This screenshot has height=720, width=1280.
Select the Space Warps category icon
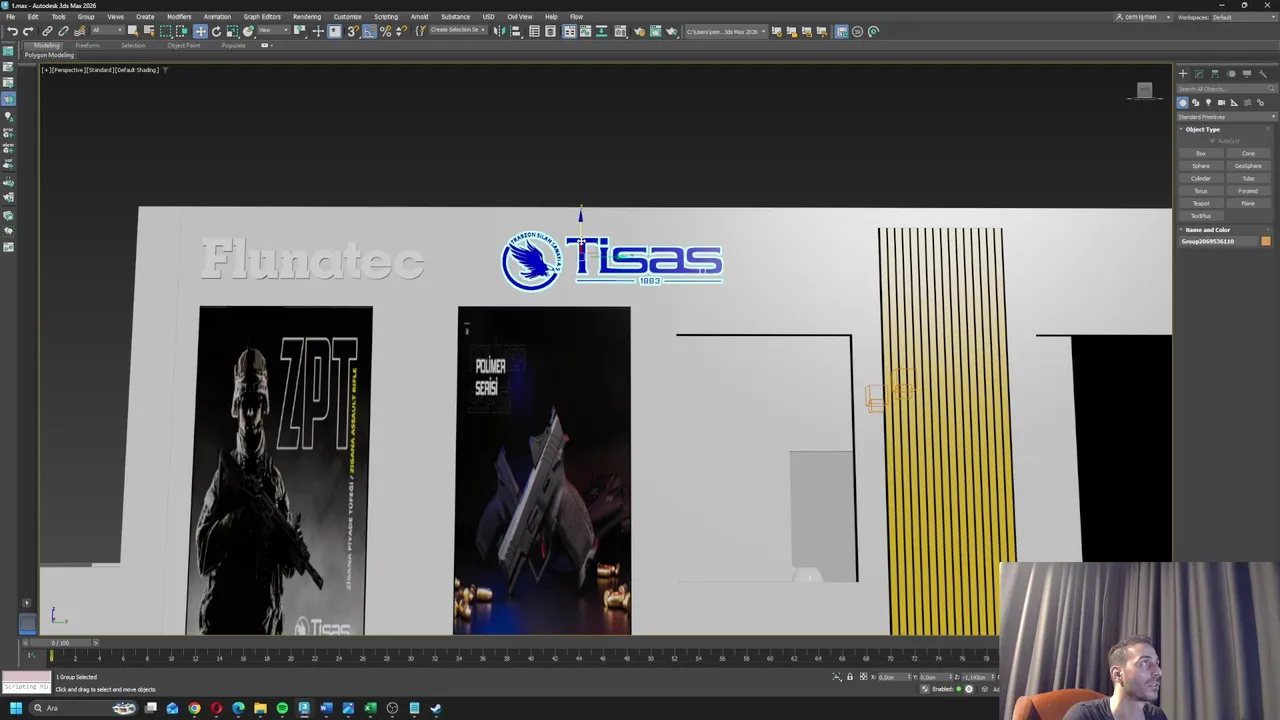(x=1247, y=102)
